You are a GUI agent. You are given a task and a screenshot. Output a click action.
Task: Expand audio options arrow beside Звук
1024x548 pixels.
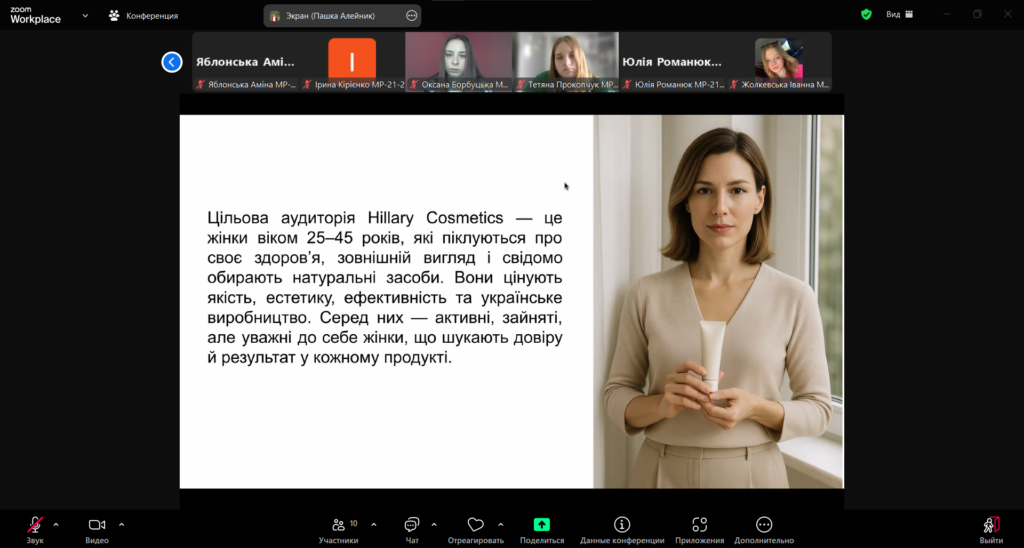pos(56,524)
